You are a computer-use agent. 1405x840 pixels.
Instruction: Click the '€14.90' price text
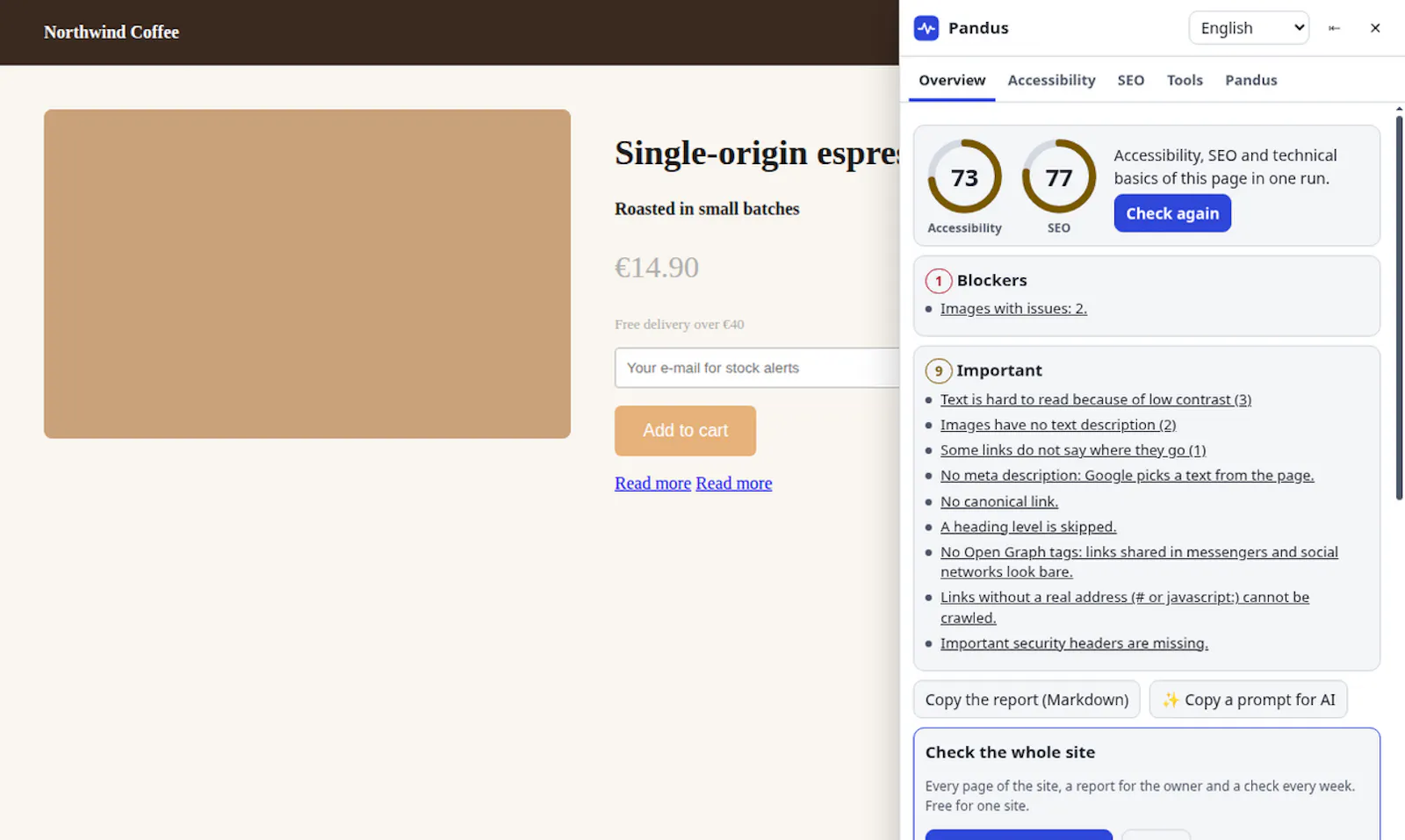pyautogui.click(x=657, y=267)
